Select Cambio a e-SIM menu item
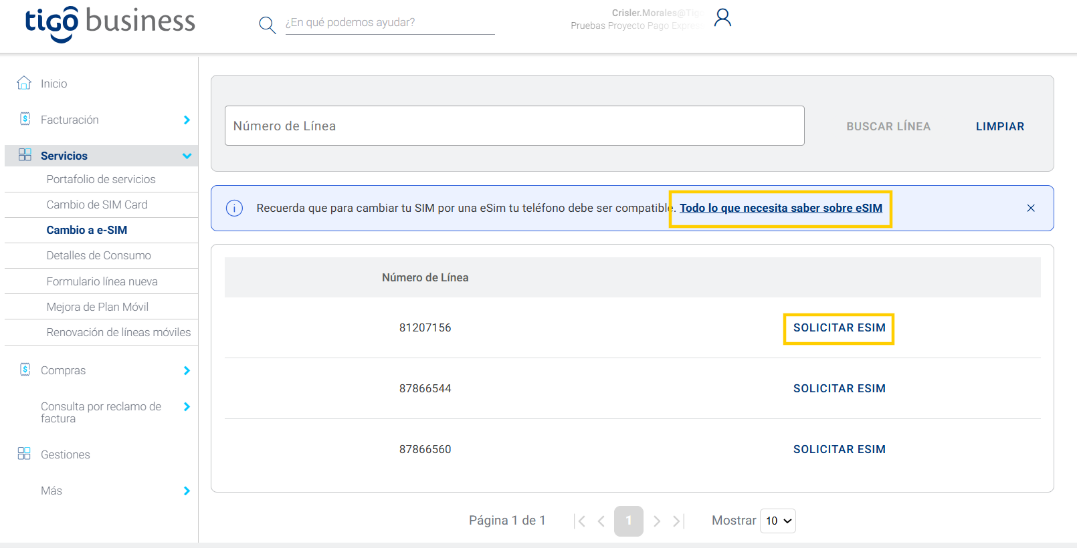This screenshot has height=548, width=1077. pos(87,230)
